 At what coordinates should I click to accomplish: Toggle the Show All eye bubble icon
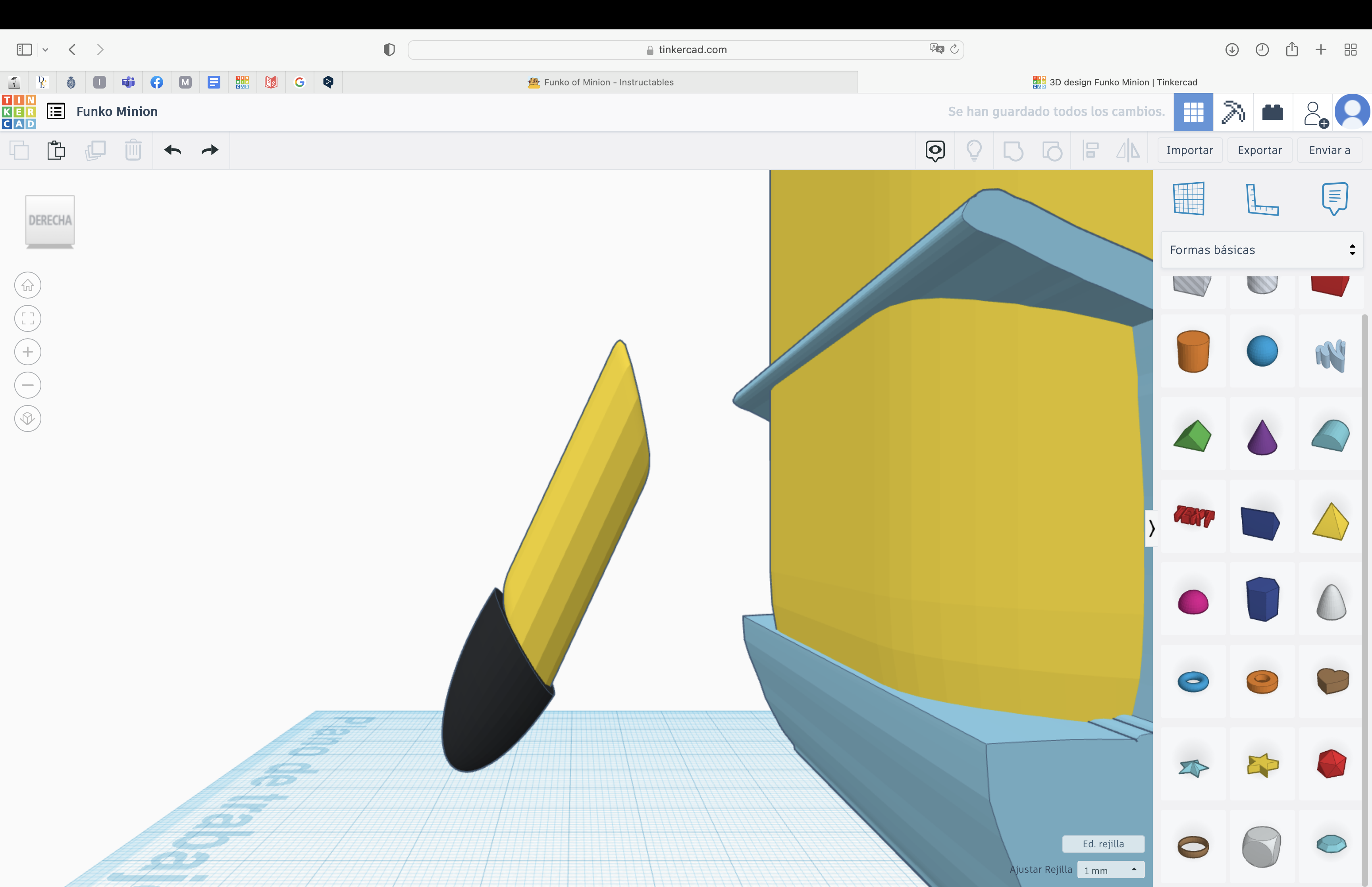pos(935,151)
